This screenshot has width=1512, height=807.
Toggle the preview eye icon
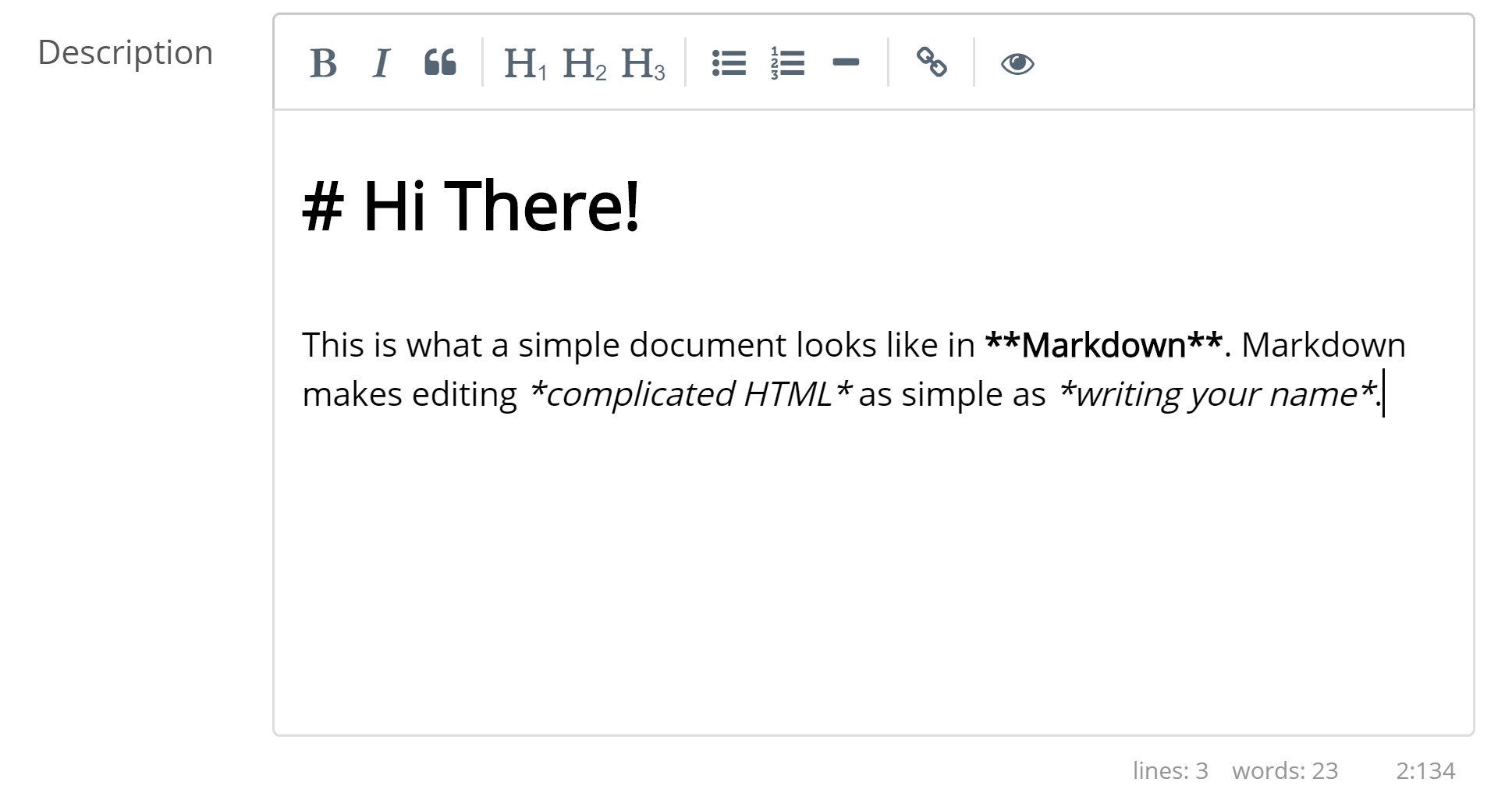click(1017, 63)
